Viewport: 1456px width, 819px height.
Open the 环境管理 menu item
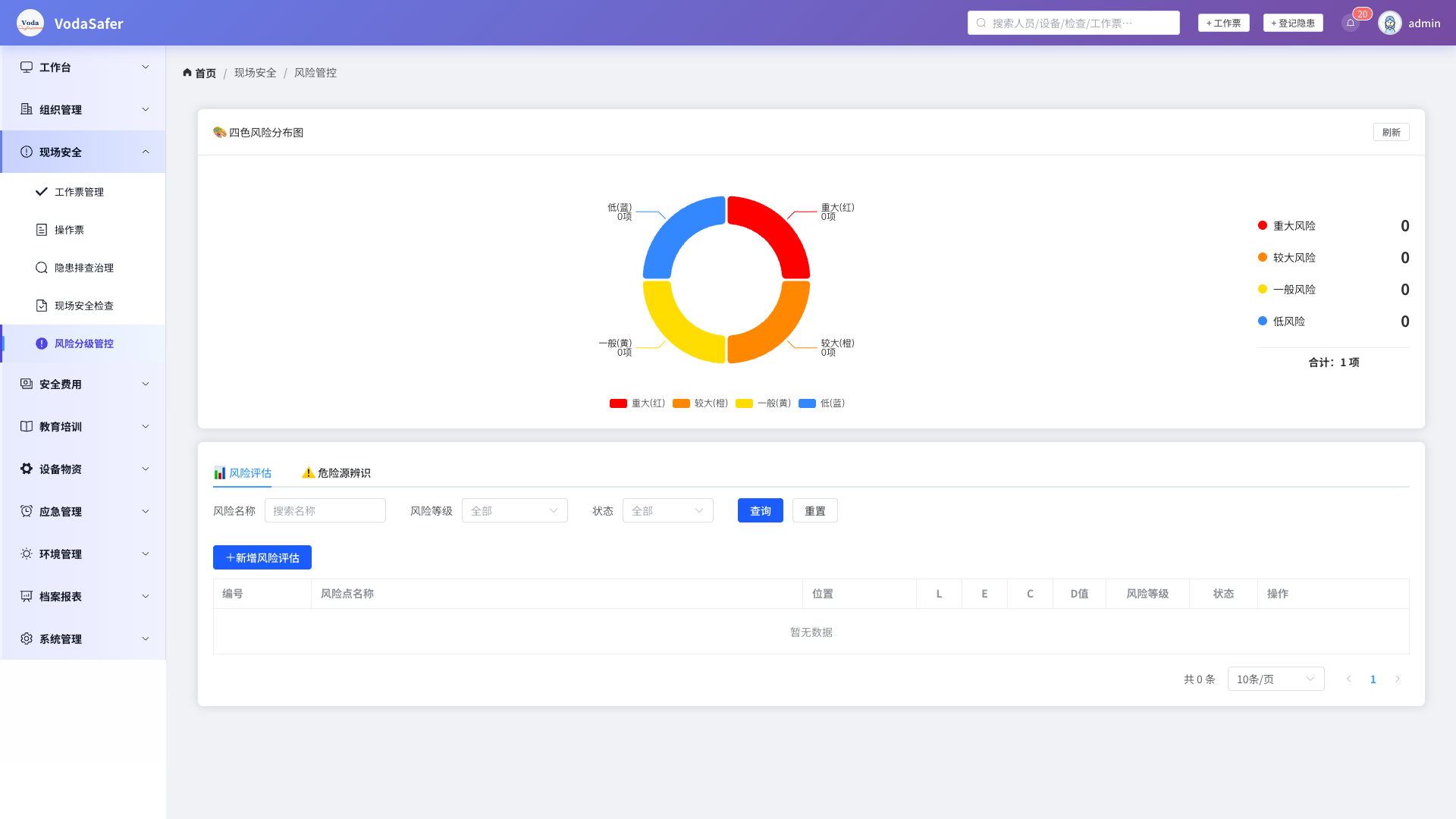83,554
